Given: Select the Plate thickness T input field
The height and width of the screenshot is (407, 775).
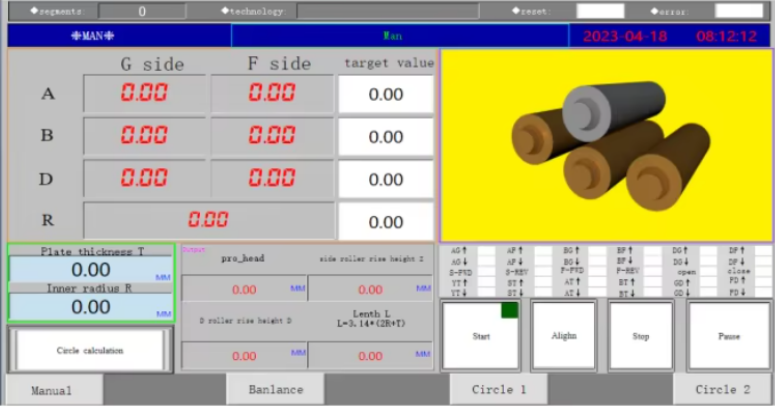Looking at the screenshot, I should 90,270.
